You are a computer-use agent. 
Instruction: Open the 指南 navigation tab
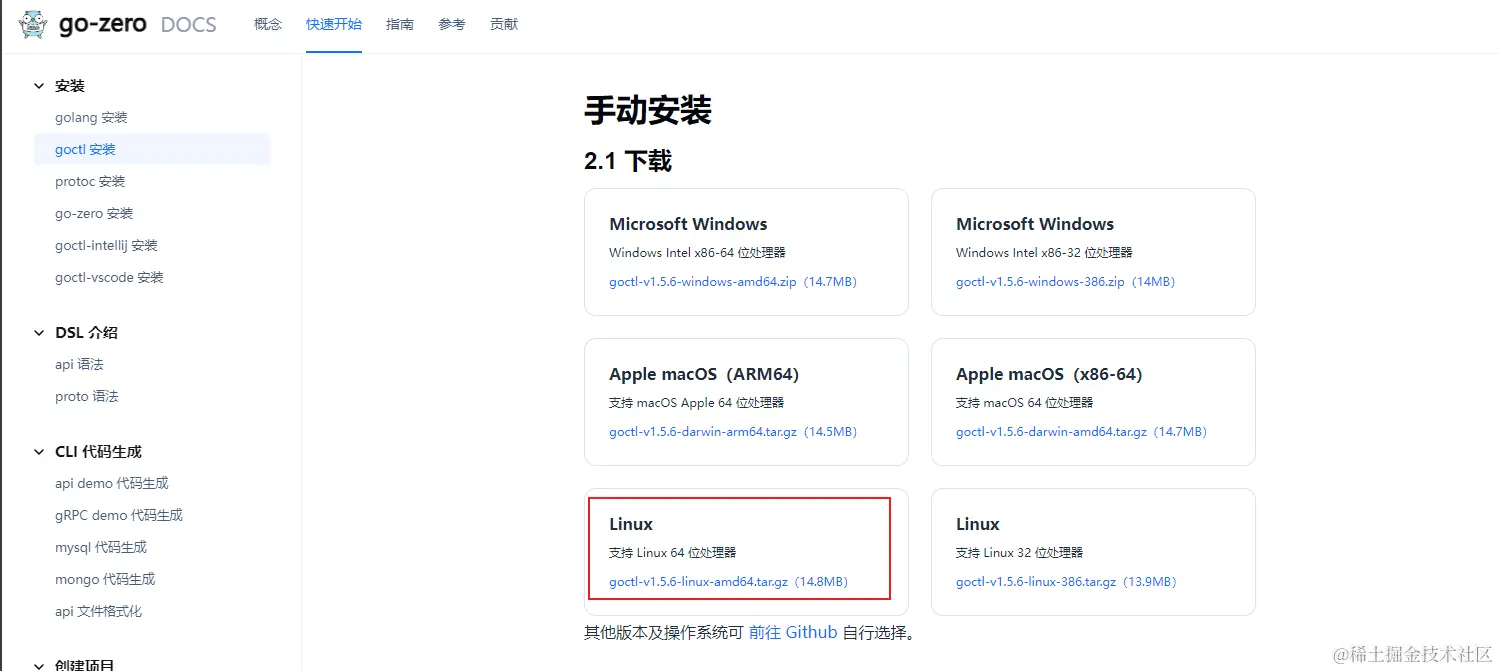click(400, 24)
